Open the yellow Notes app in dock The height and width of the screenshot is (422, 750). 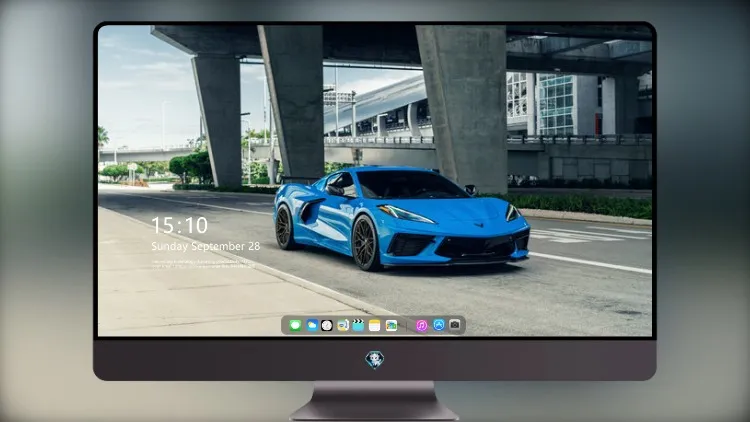coord(375,325)
